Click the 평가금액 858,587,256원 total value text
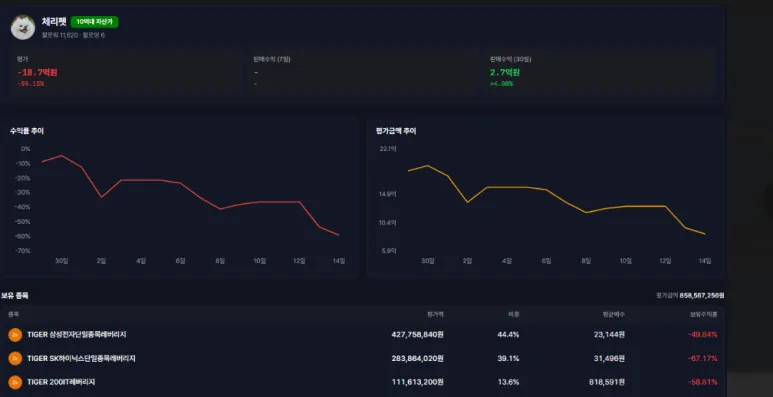 pyautogui.click(x=690, y=295)
